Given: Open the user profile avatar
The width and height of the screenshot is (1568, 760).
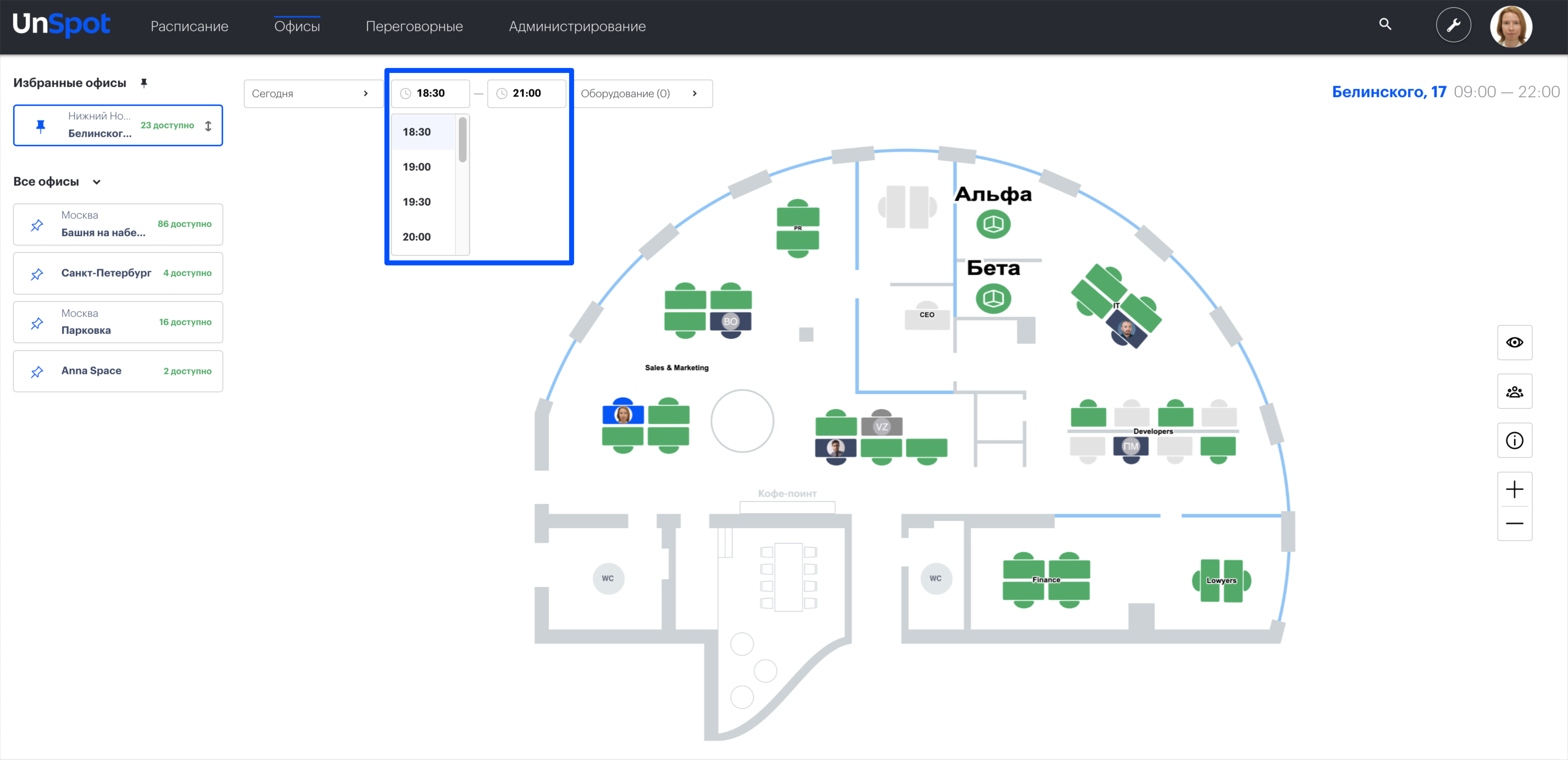Looking at the screenshot, I should click(1511, 26).
